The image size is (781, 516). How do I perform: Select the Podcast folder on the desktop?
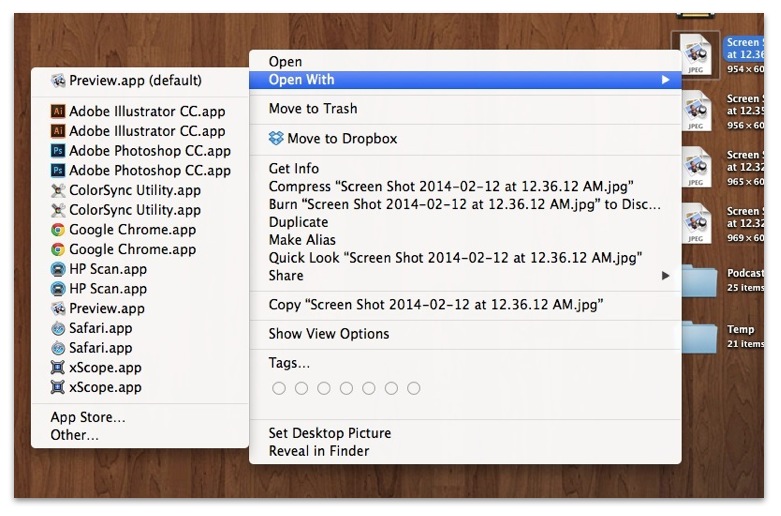[x=699, y=280]
